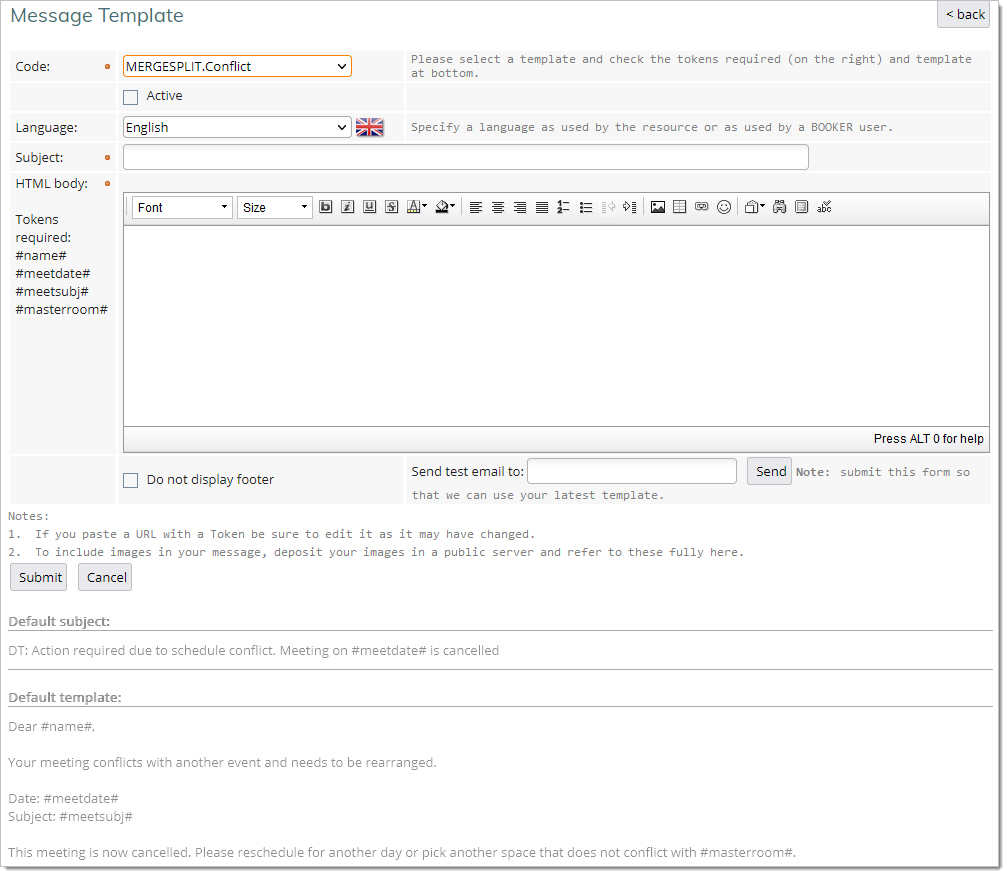Open the Size dropdown in the editor
Image resolution: width=1007 pixels, height=875 pixels.
tap(275, 207)
